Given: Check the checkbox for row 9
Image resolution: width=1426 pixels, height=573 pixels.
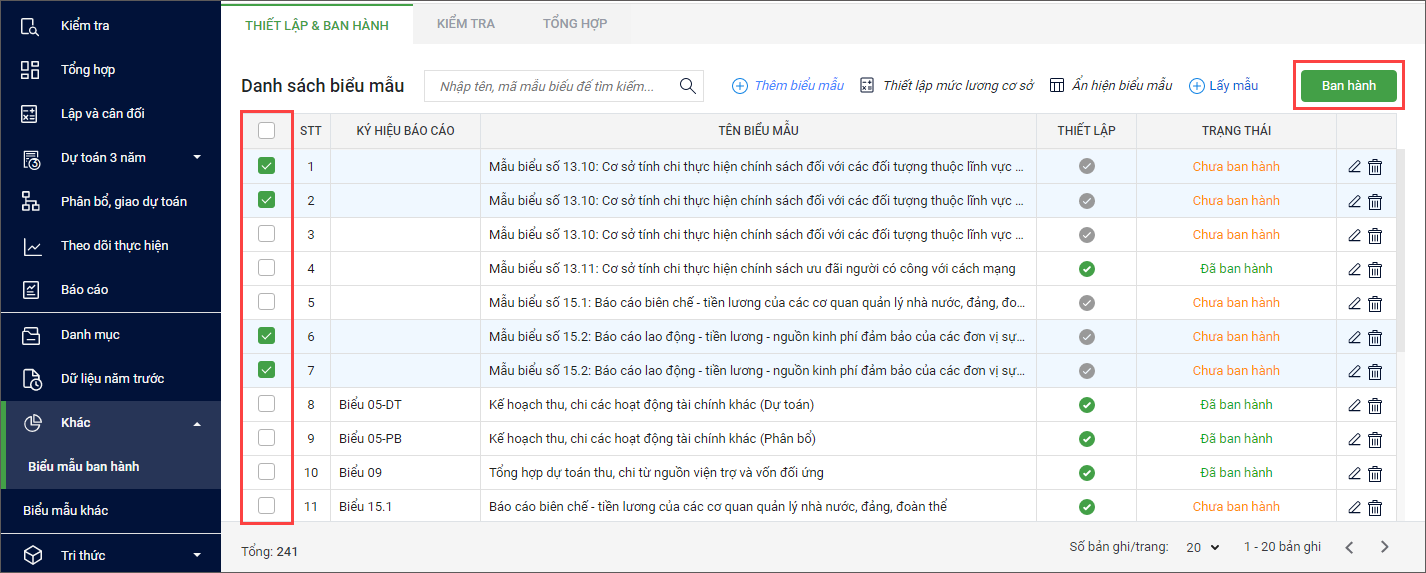Looking at the screenshot, I should (x=266, y=438).
